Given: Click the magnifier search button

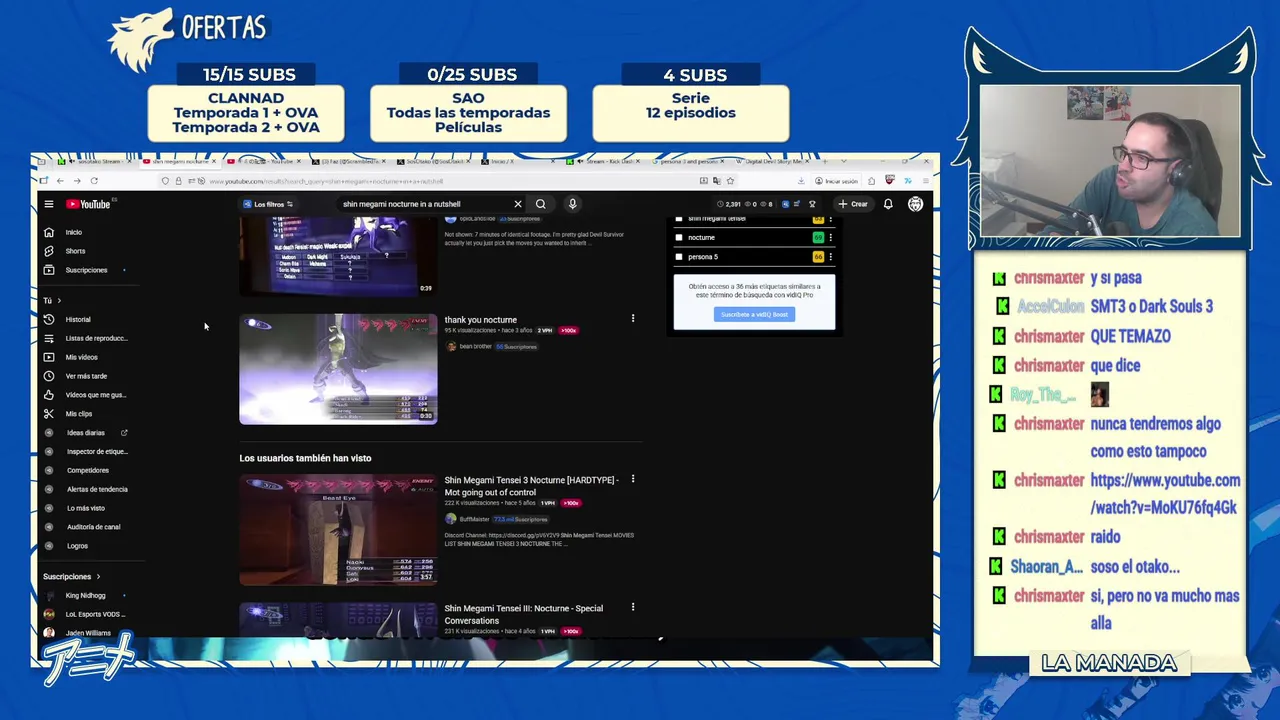Looking at the screenshot, I should pyautogui.click(x=540, y=204).
